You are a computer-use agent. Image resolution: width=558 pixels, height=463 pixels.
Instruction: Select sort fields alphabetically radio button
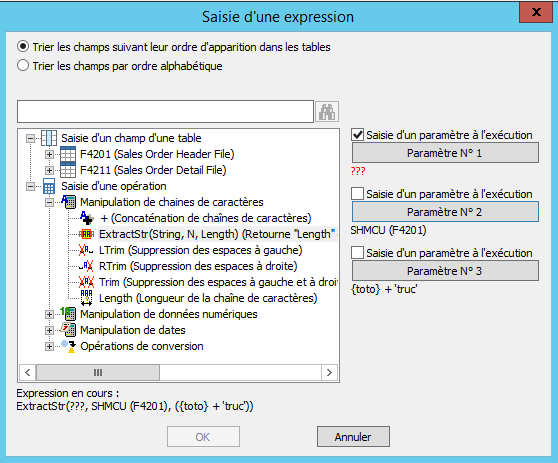pos(23,65)
